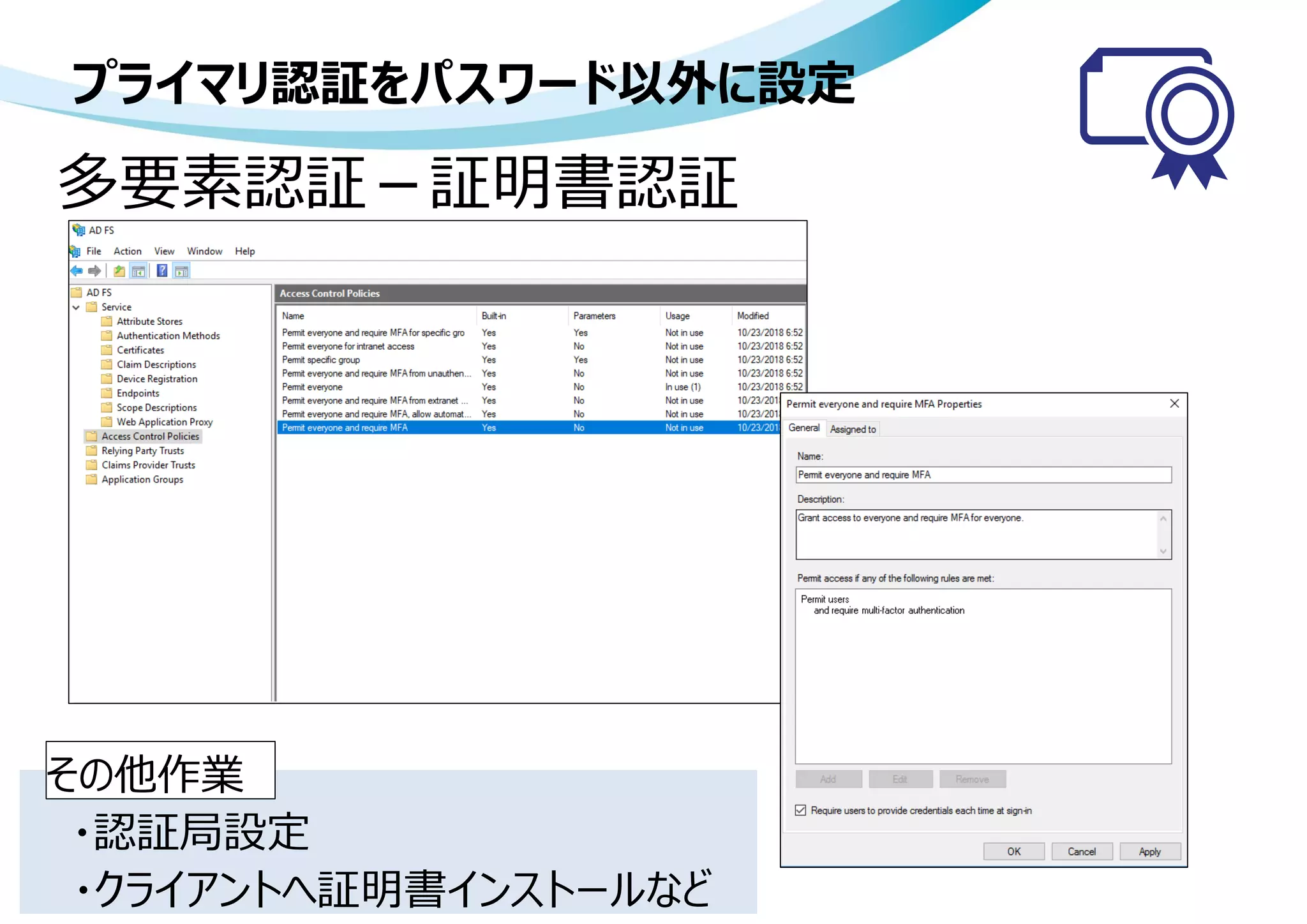The width and height of the screenshot is (1307, 924).
Task: Select Access Control Policies in the tree
Action: coord(150,436)
